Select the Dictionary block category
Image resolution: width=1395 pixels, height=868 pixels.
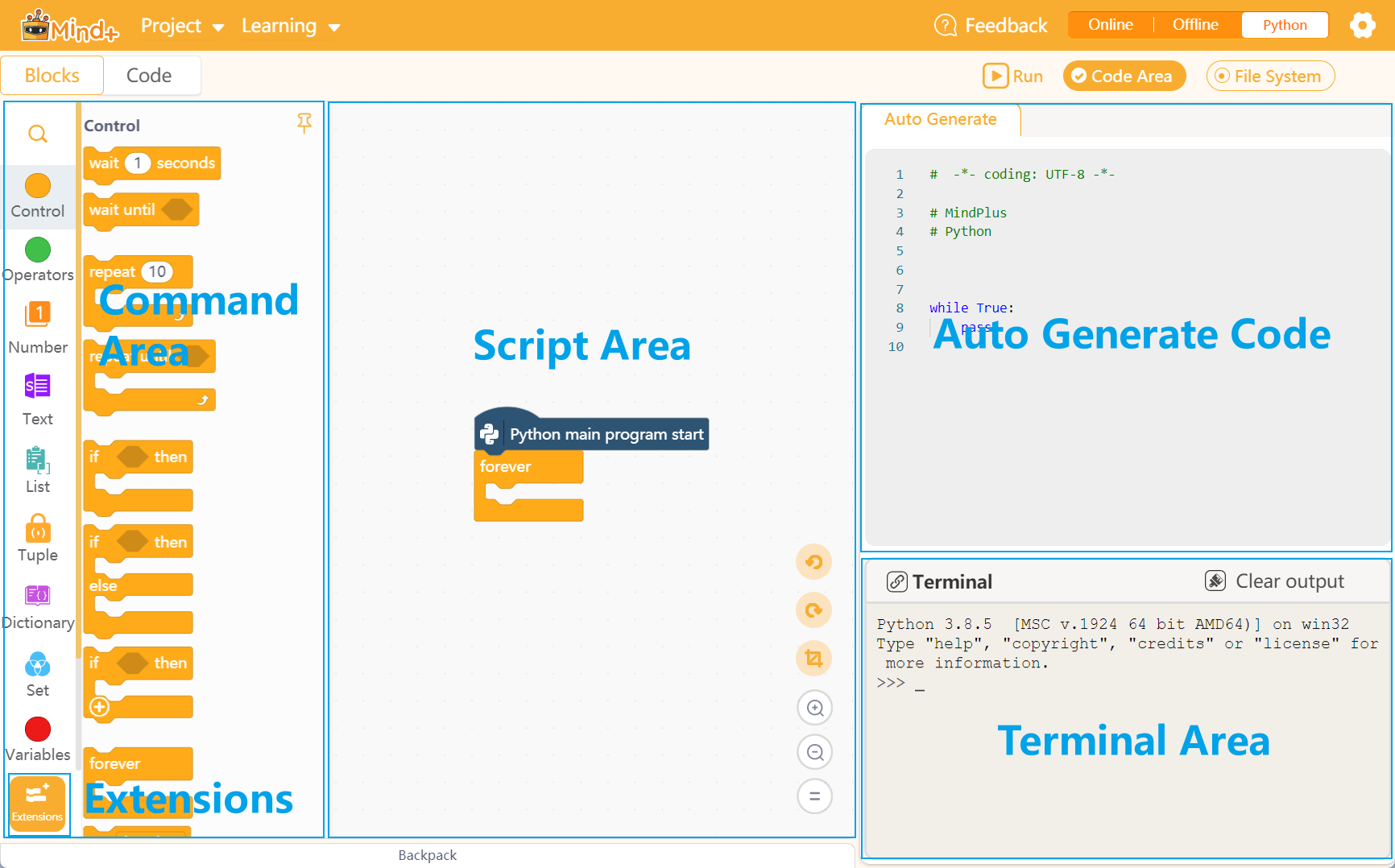coord(38,602)
